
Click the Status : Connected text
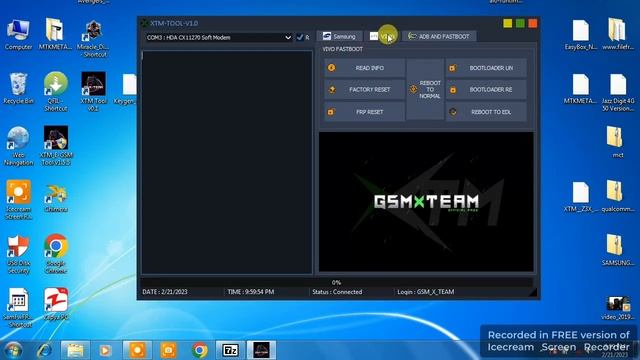click(x=337, y=292)
